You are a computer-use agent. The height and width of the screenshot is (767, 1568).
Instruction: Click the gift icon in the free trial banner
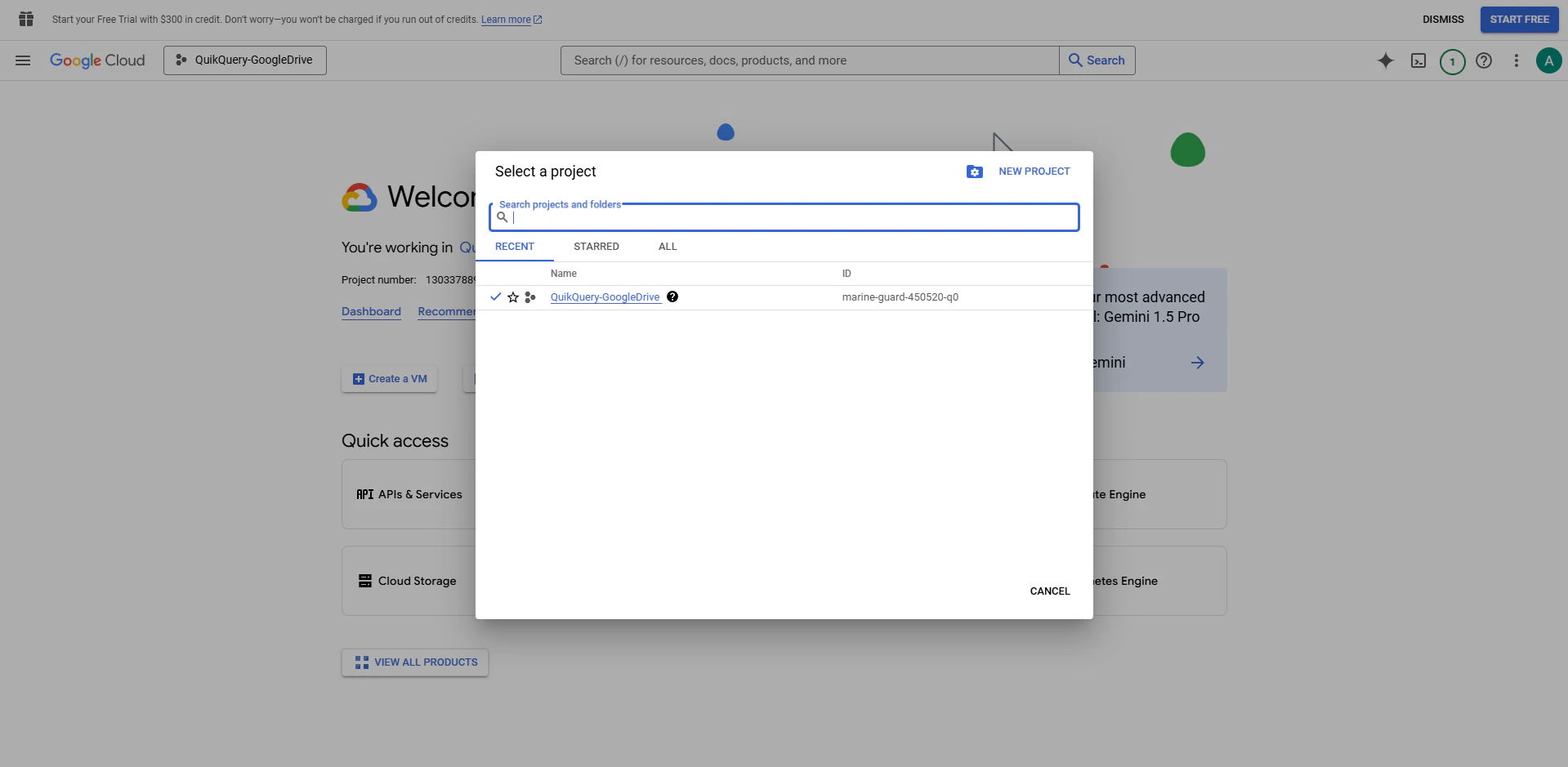click(26, 19)
